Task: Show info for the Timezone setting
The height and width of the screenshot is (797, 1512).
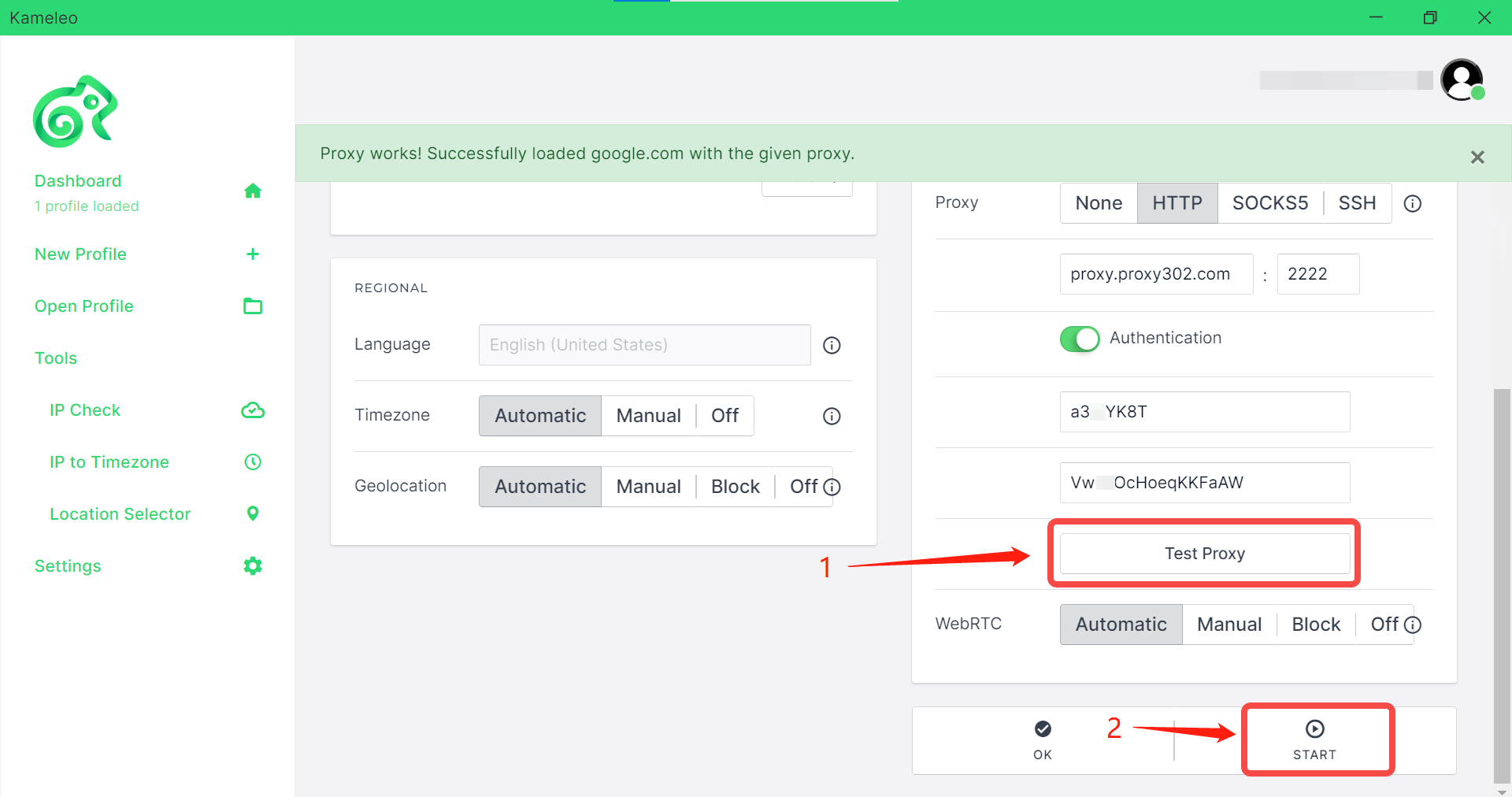Action: (832, 416)
